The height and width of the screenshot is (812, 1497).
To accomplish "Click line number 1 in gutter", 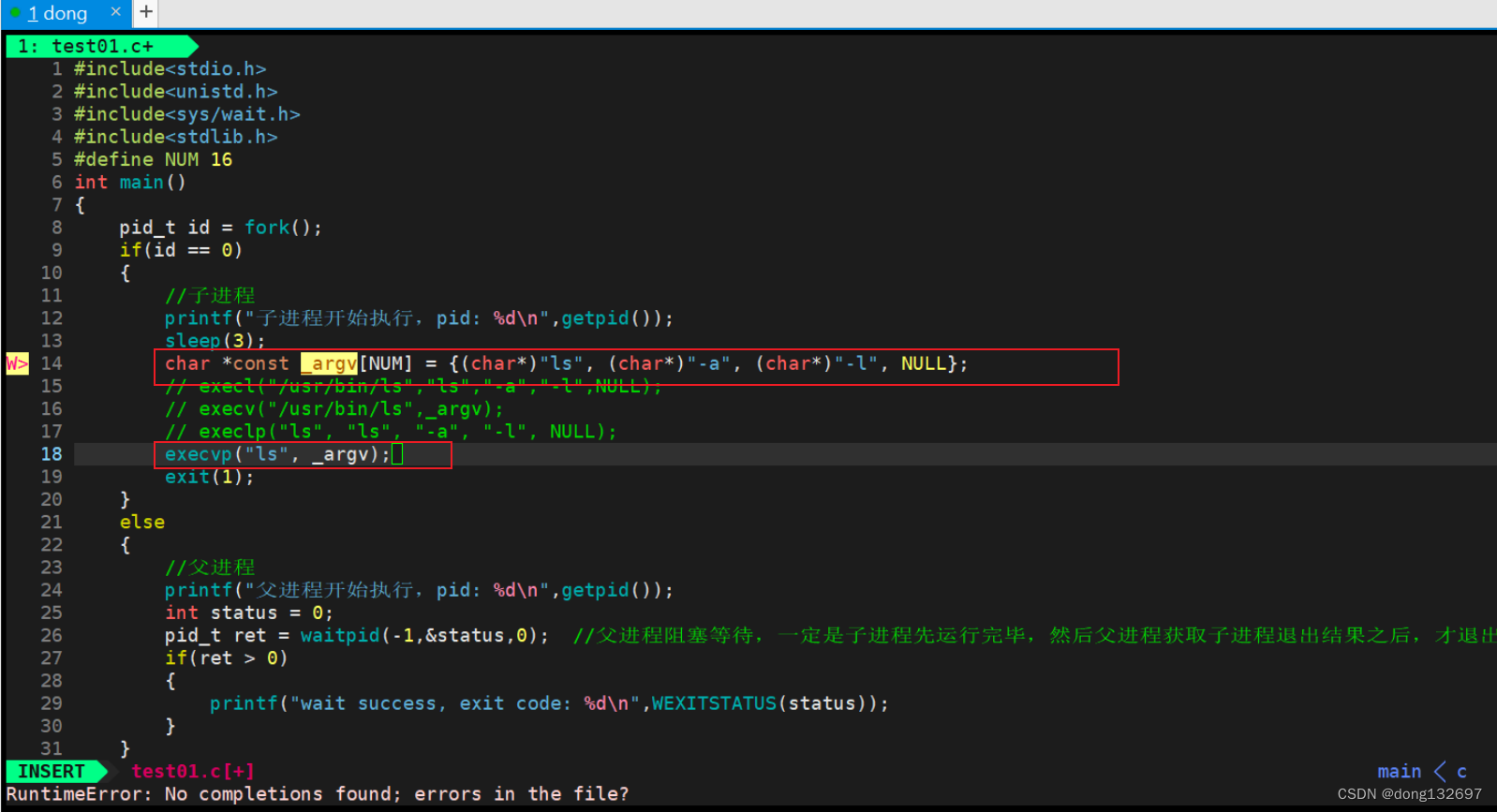I will [x=57, y=68].
